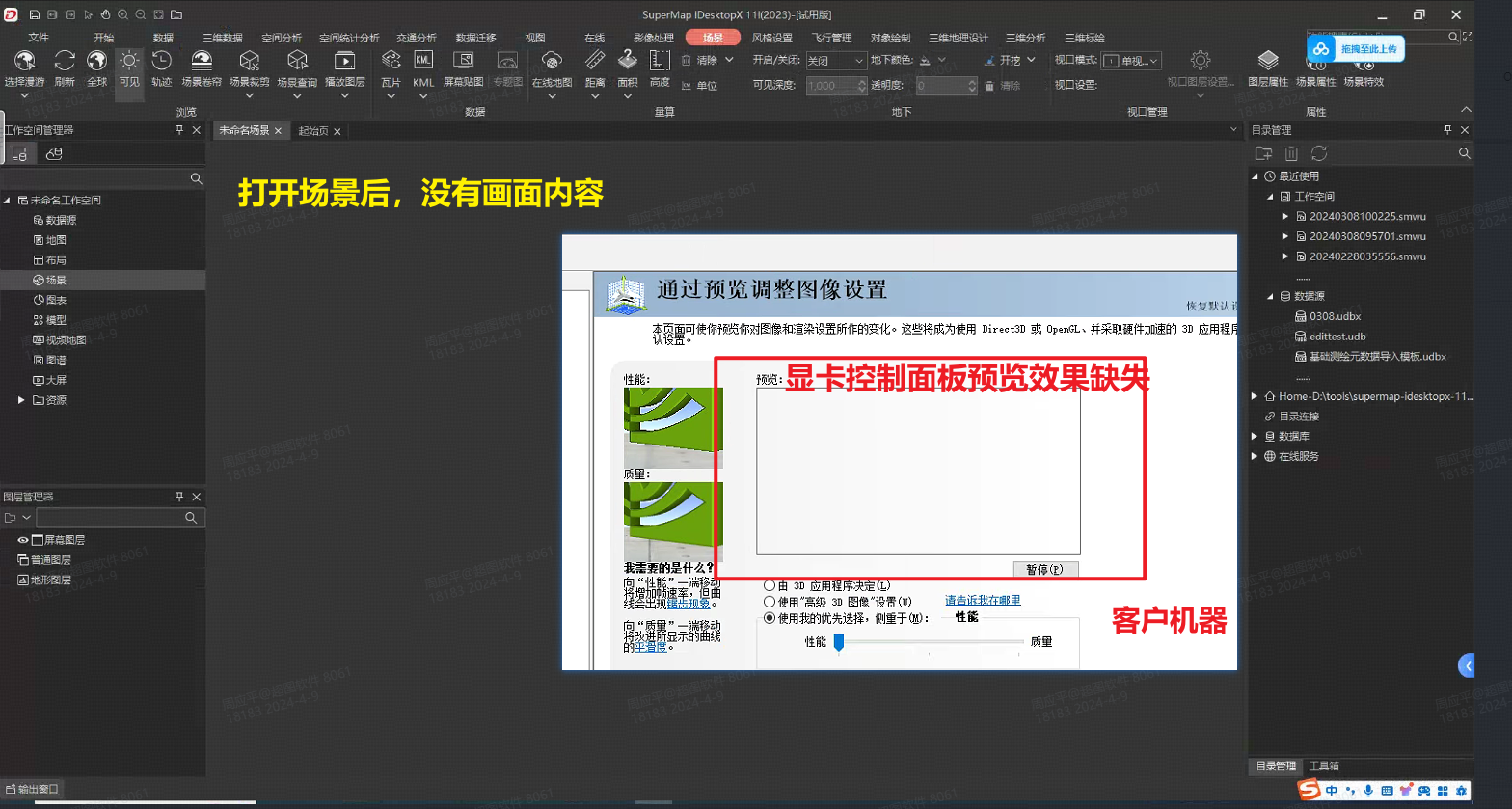Click refresh icon in 目录管理 toolbar

(x=1319, y=153)
